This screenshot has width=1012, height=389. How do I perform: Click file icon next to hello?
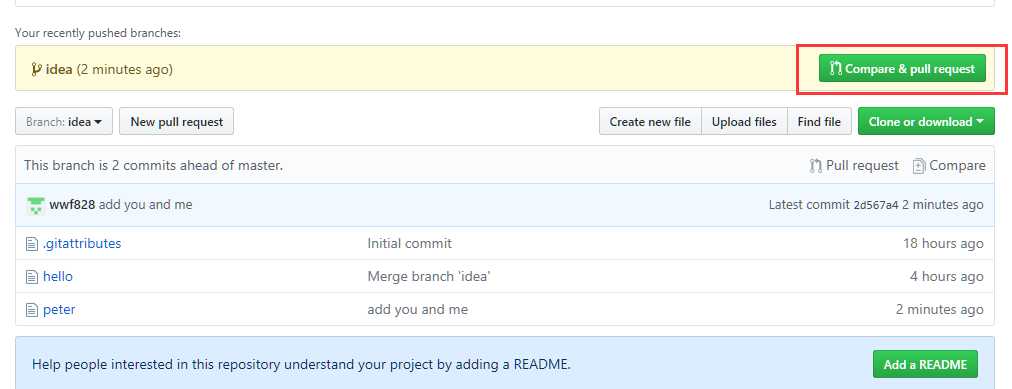(x=32, y=277)
